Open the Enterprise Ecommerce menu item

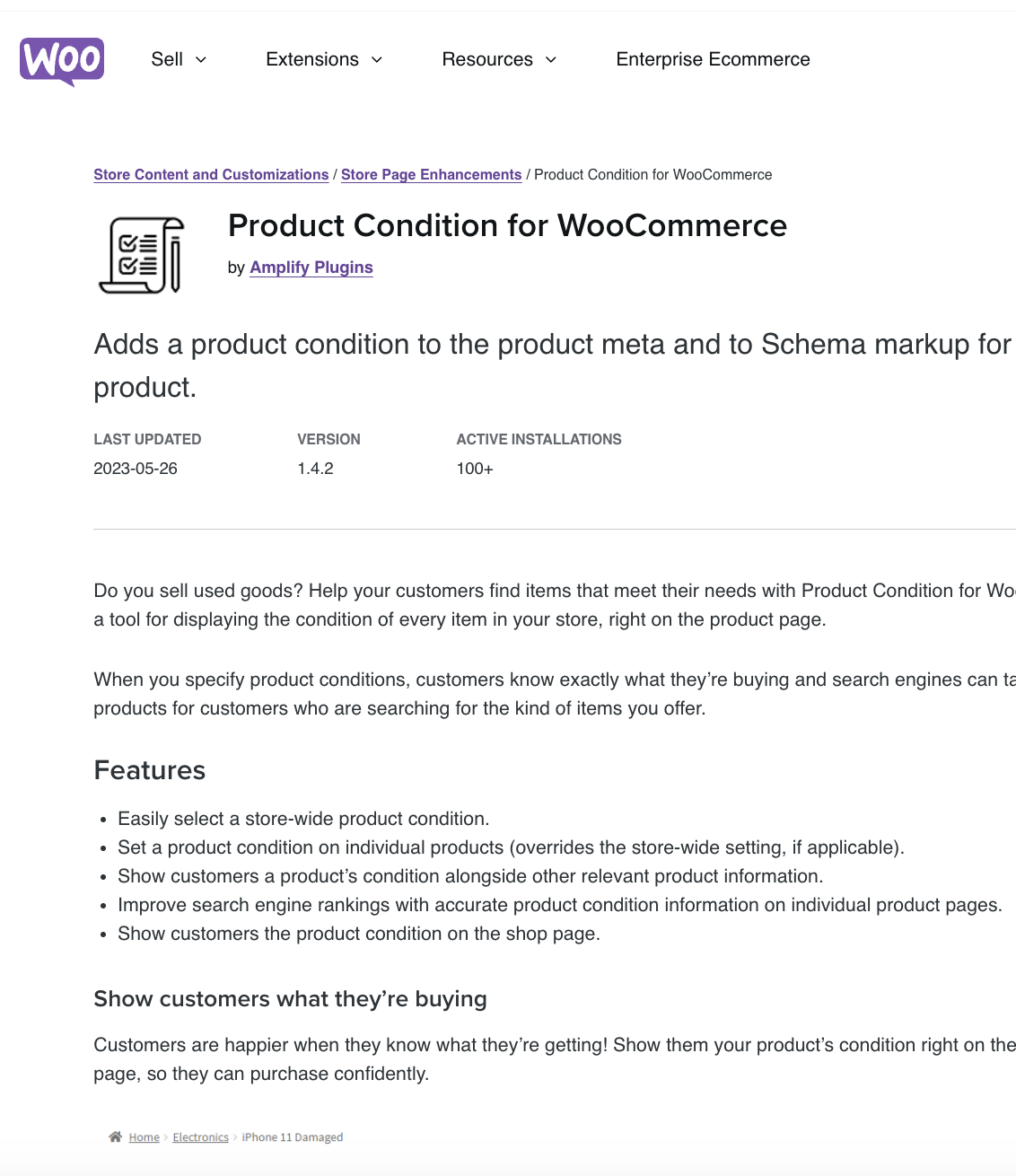[713, 59]
